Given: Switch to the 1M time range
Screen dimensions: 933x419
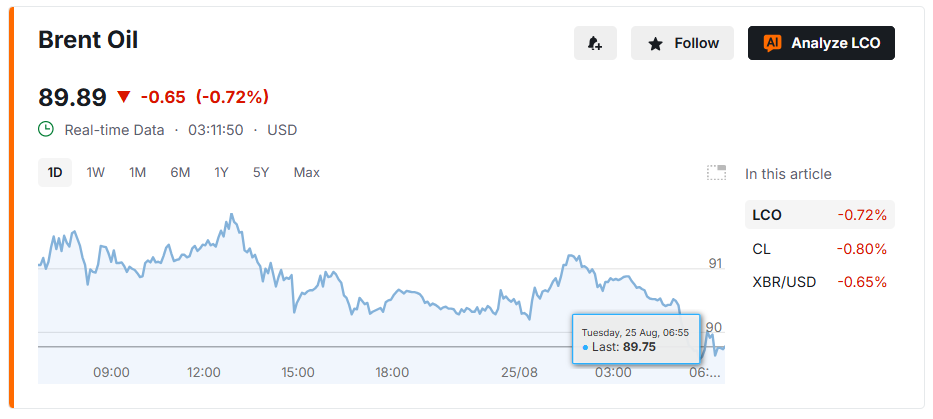Looking at the screenshot, I should click(137, 173).
